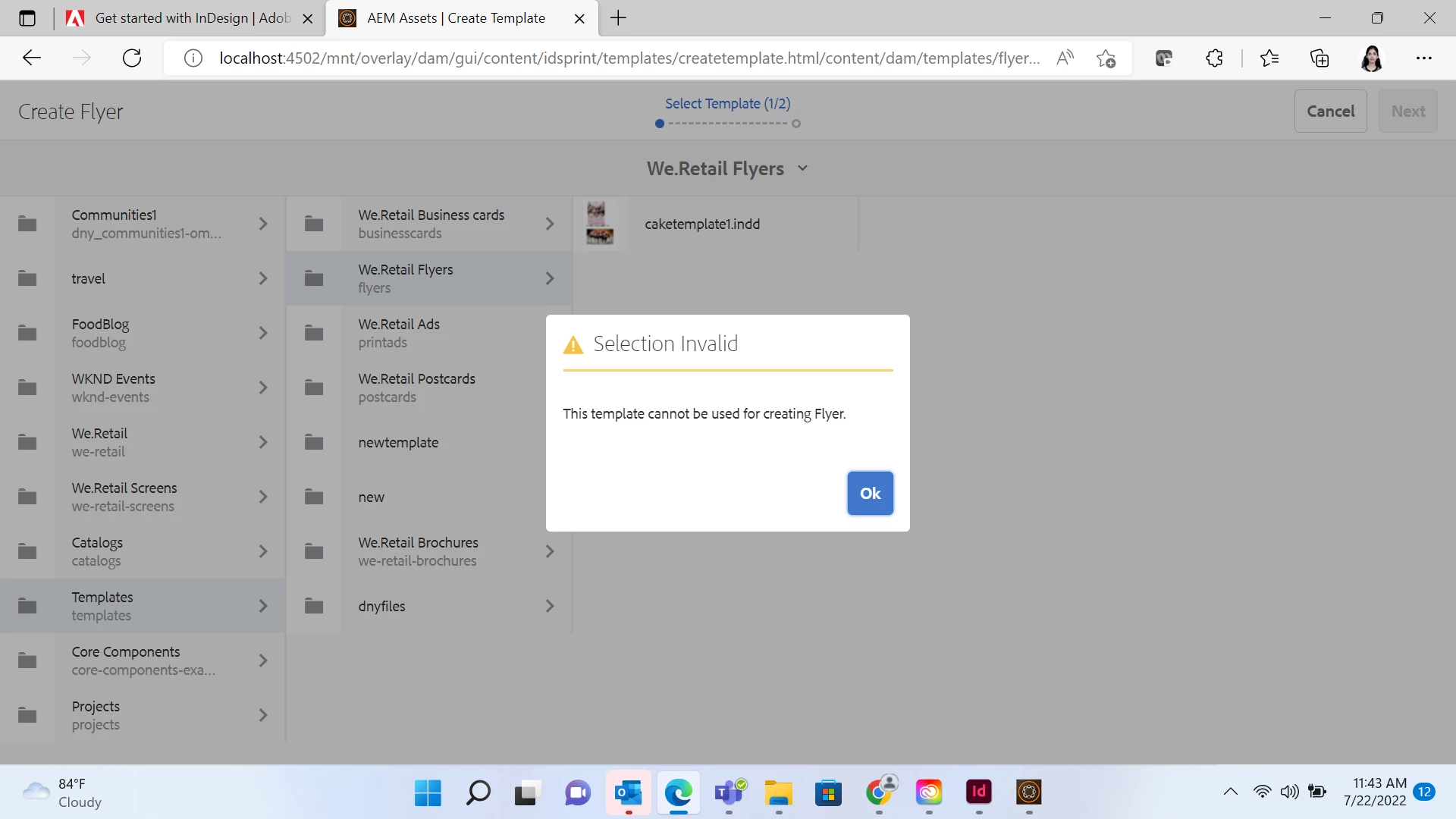Screen dimensions: 1456x819
Task: Click the Read aloud icon
Action: point(1065,58)
